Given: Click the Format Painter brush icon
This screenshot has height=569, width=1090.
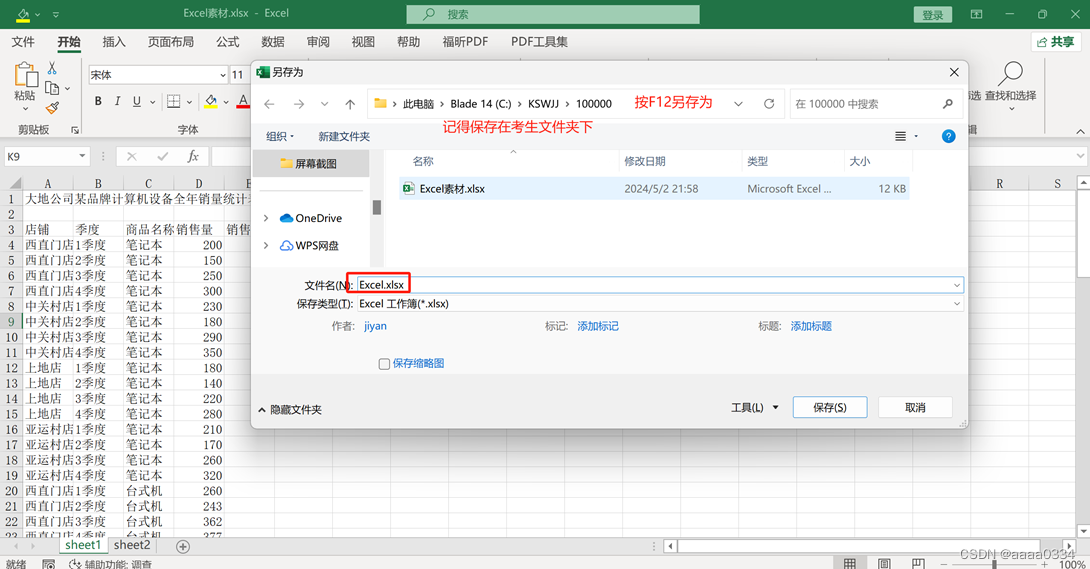Looking at the screenshot, I should point(52,108).
